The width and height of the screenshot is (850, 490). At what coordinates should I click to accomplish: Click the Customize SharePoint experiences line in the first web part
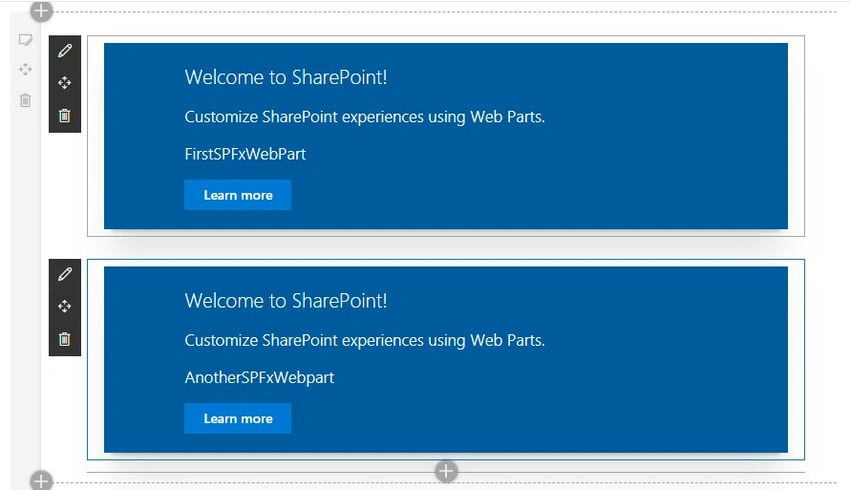364,117
